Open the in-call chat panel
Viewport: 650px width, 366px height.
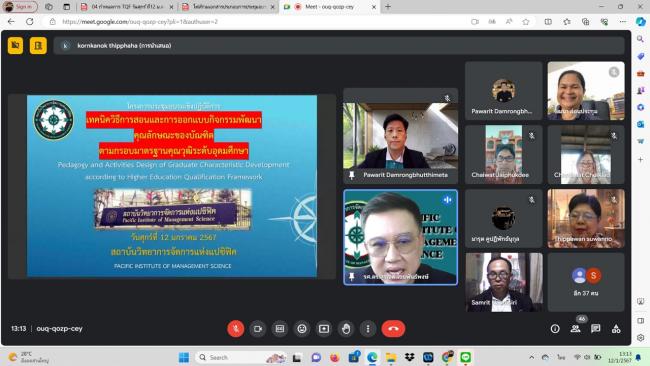[596, 329]
